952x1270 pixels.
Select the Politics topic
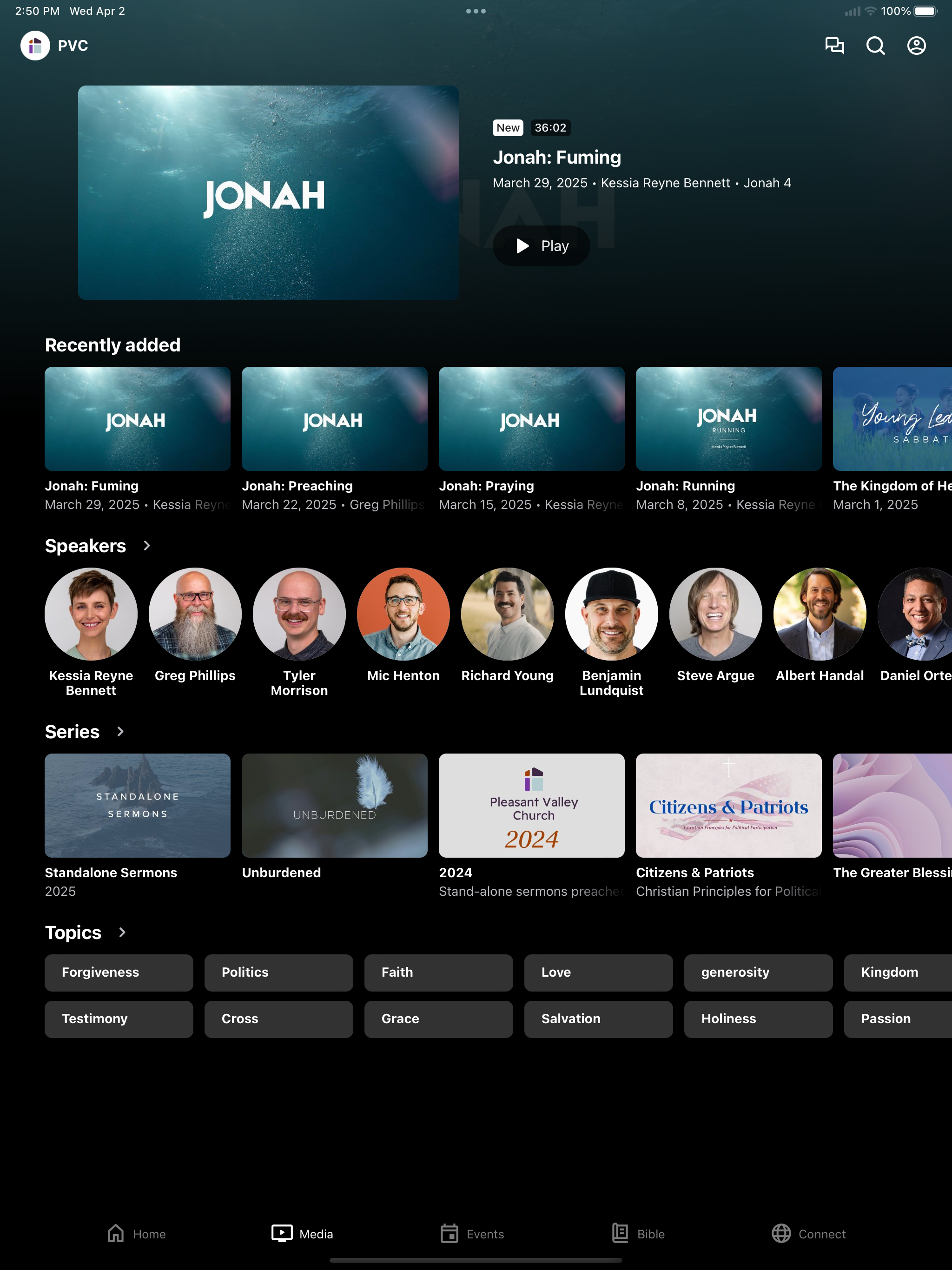pos(278,972)
